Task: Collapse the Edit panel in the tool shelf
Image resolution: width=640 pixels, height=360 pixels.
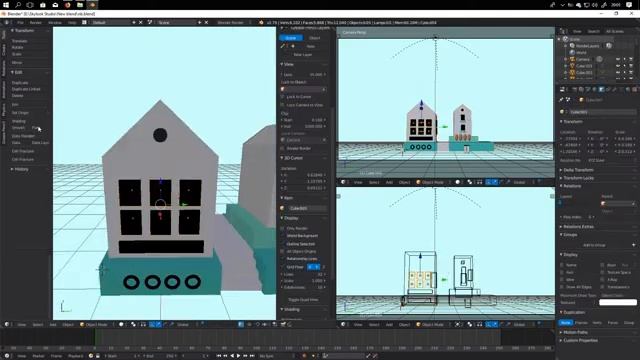Action: (x=12, y=72)
